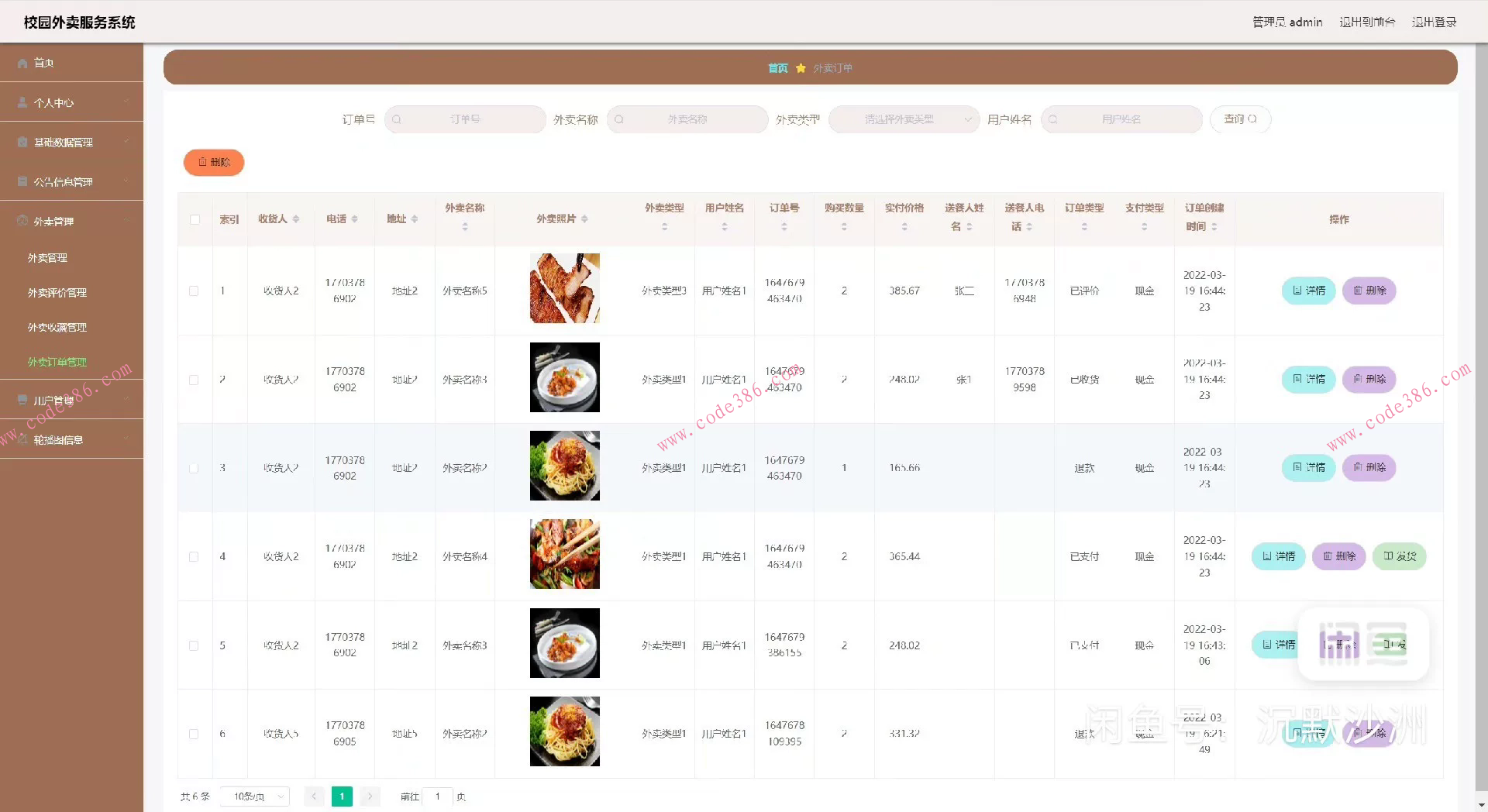The width and height of the screenshot is (1488, 812).
Task: Check the checkbox for row 4
Action: click(x=194, y=556)
